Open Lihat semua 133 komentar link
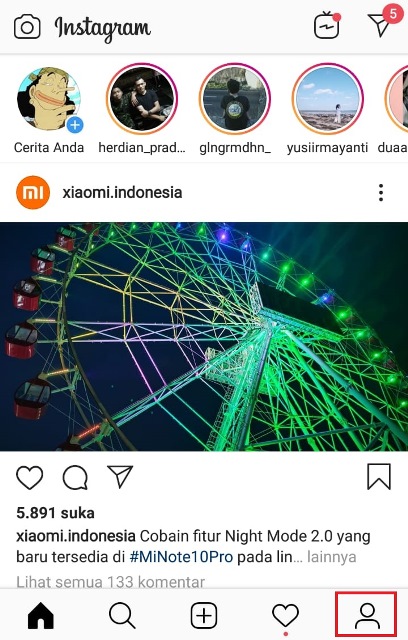Screen dimensions: 408x640 pyautogui.click(x=111, y=582)
